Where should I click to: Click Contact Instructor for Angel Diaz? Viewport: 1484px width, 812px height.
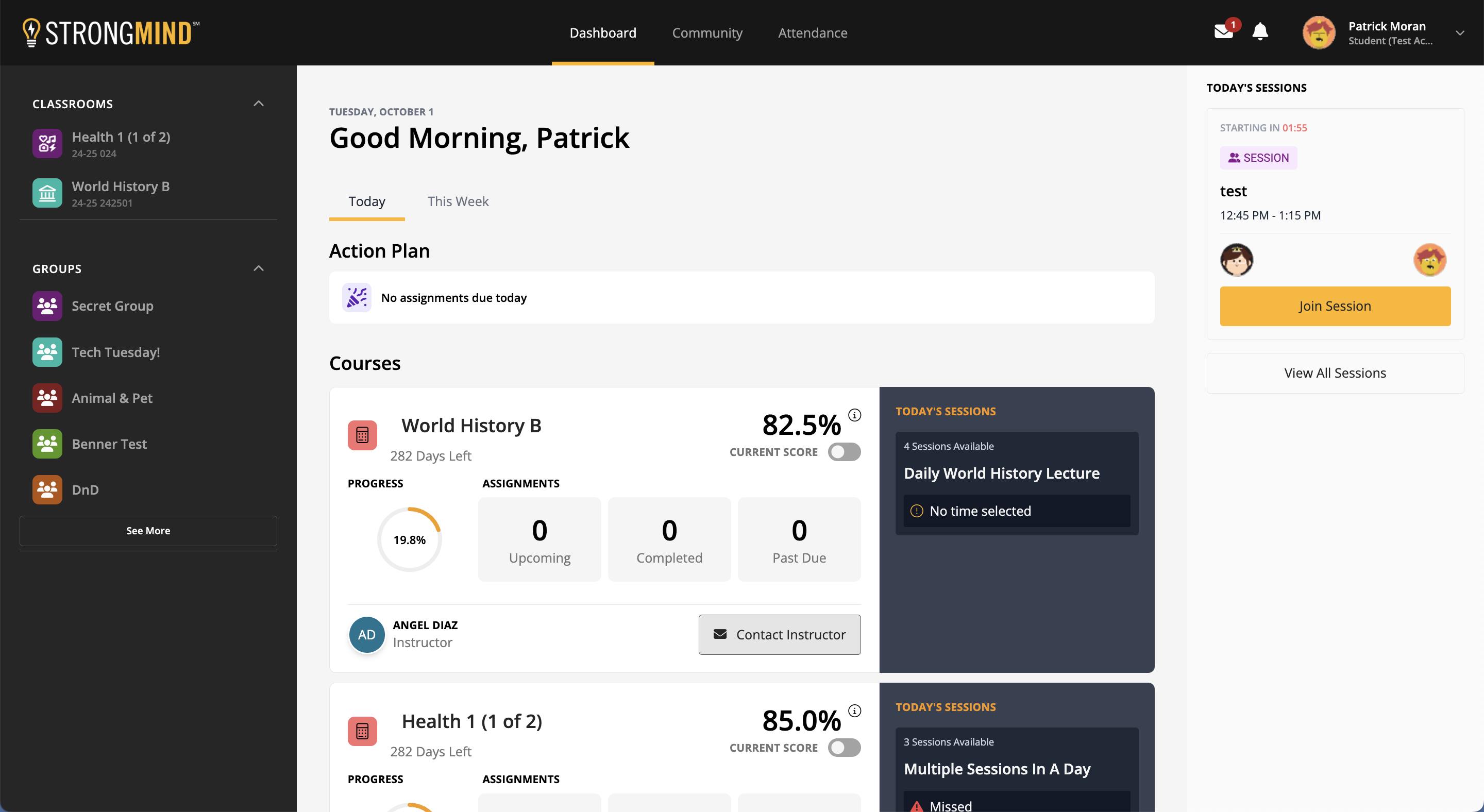778,634
